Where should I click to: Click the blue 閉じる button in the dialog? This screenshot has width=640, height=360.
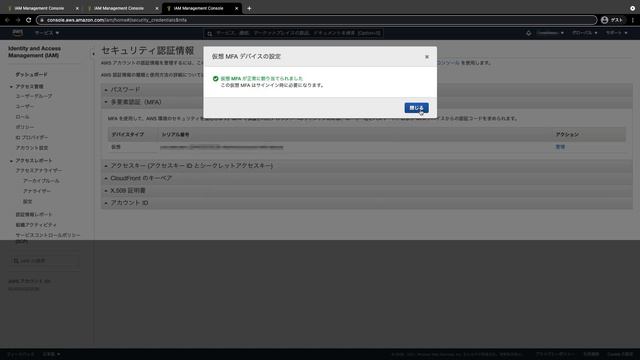pyautogui.click(x=416, y=108)
